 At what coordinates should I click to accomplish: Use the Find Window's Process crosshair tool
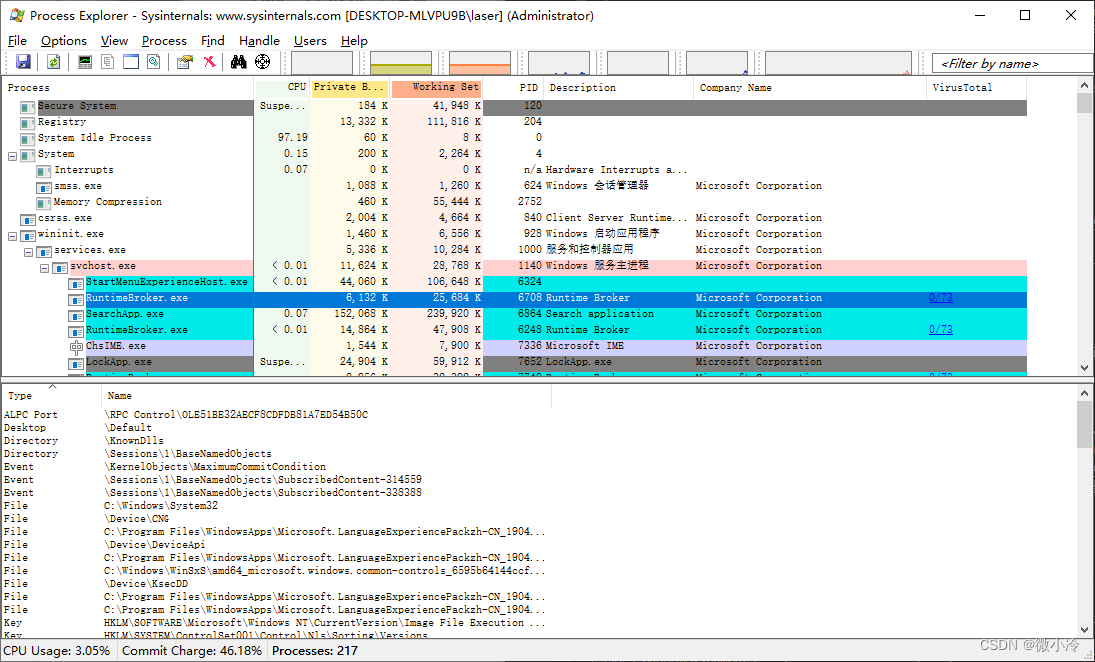click(x=261, y=61)
